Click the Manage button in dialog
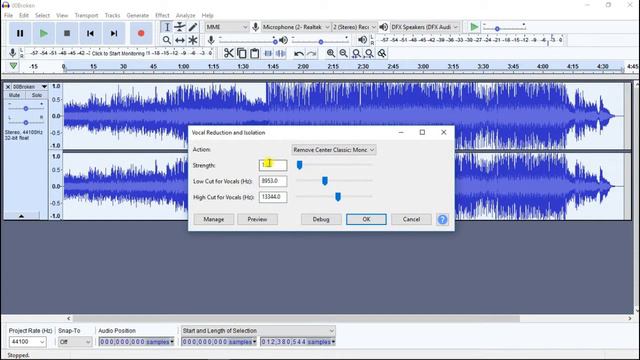The width and height of the screenshot is (640, 360). click(214, 220)
